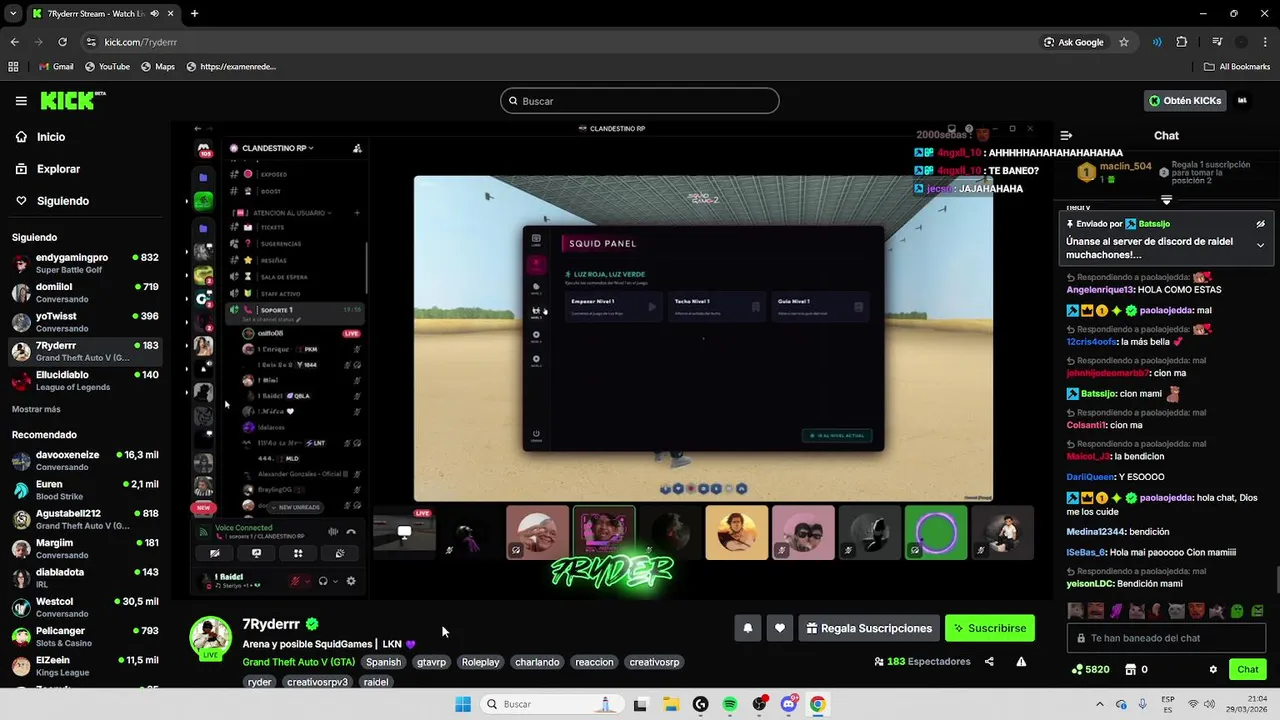Click Regala Suscripciones button
Viewport: 1280px width, 720px height.
pyautogui.click(x=869, y=628)
